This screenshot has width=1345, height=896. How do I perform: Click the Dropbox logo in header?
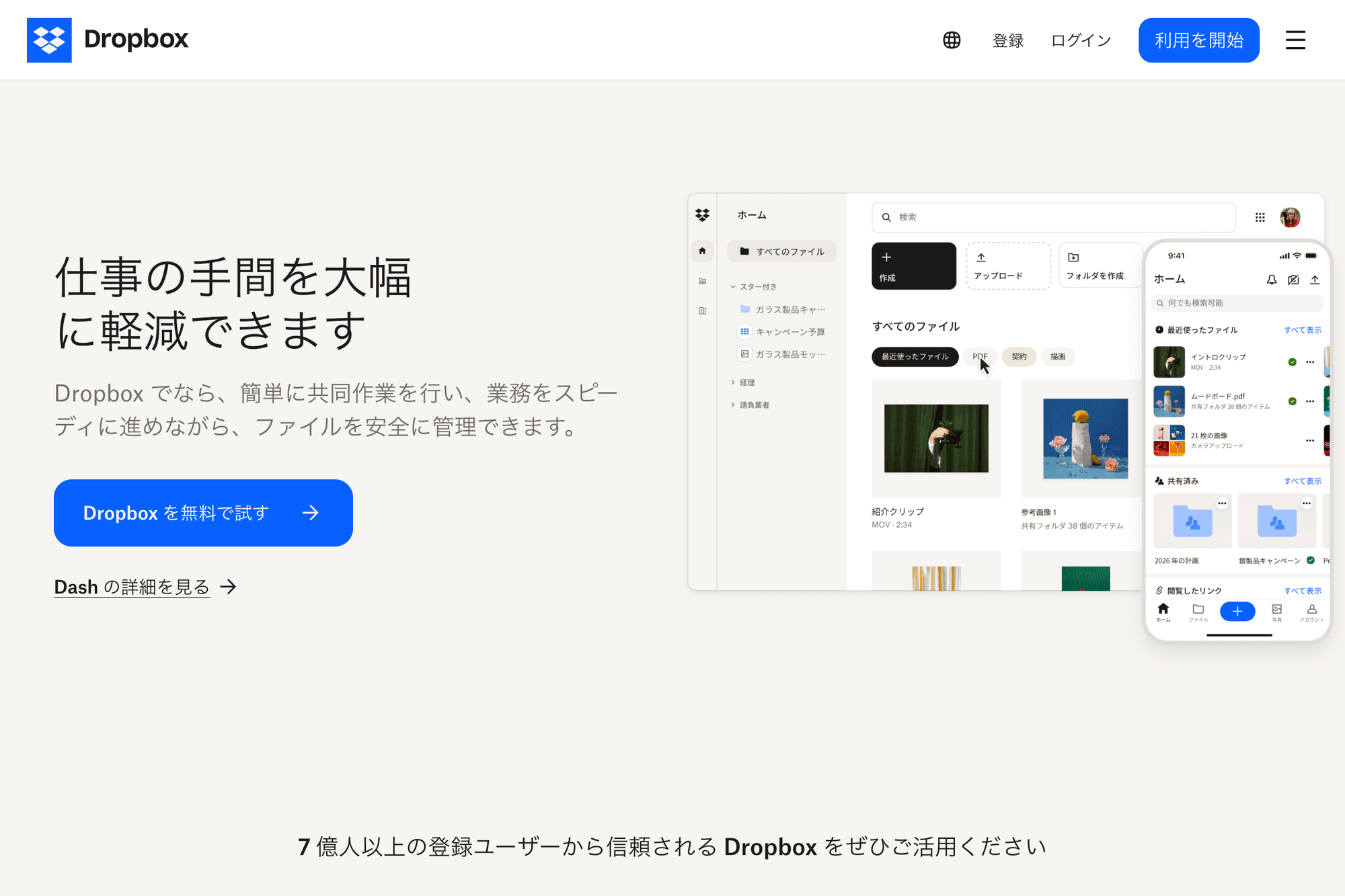click(108, 40)
